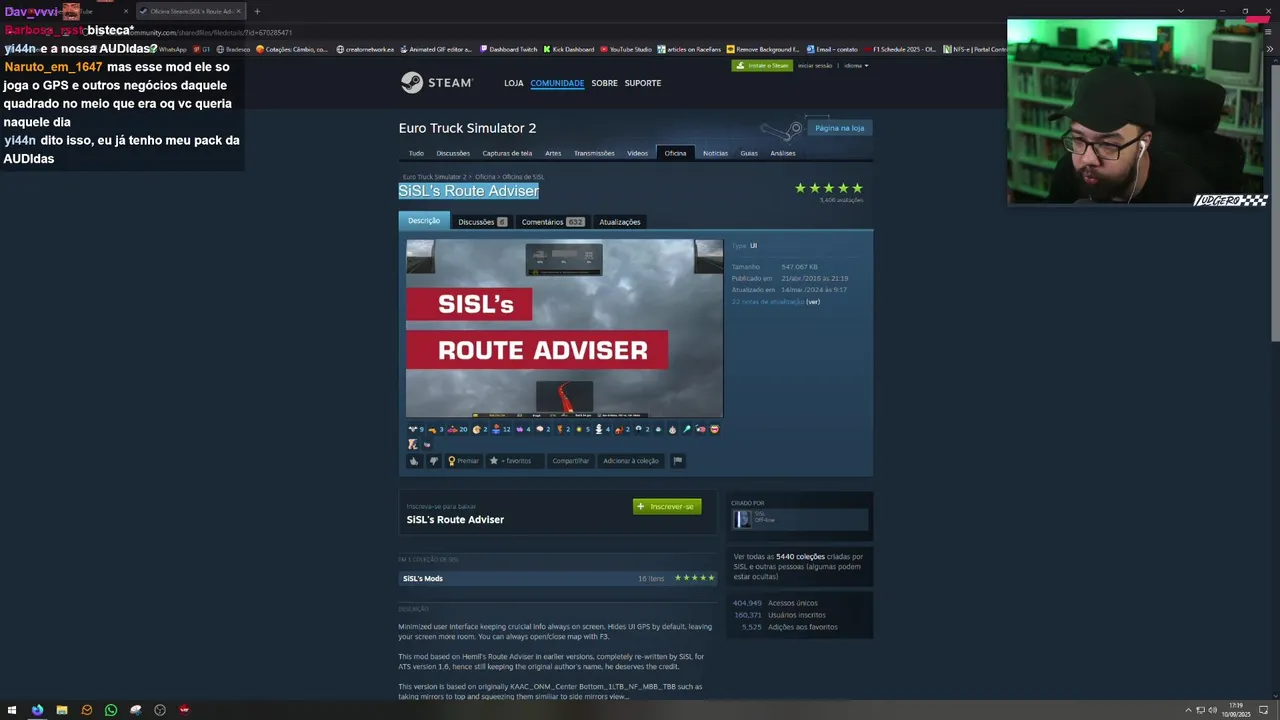Select the Vídeos hub tab
Image resolution: width=1280 pixels, height=720 pixels.
638,153
